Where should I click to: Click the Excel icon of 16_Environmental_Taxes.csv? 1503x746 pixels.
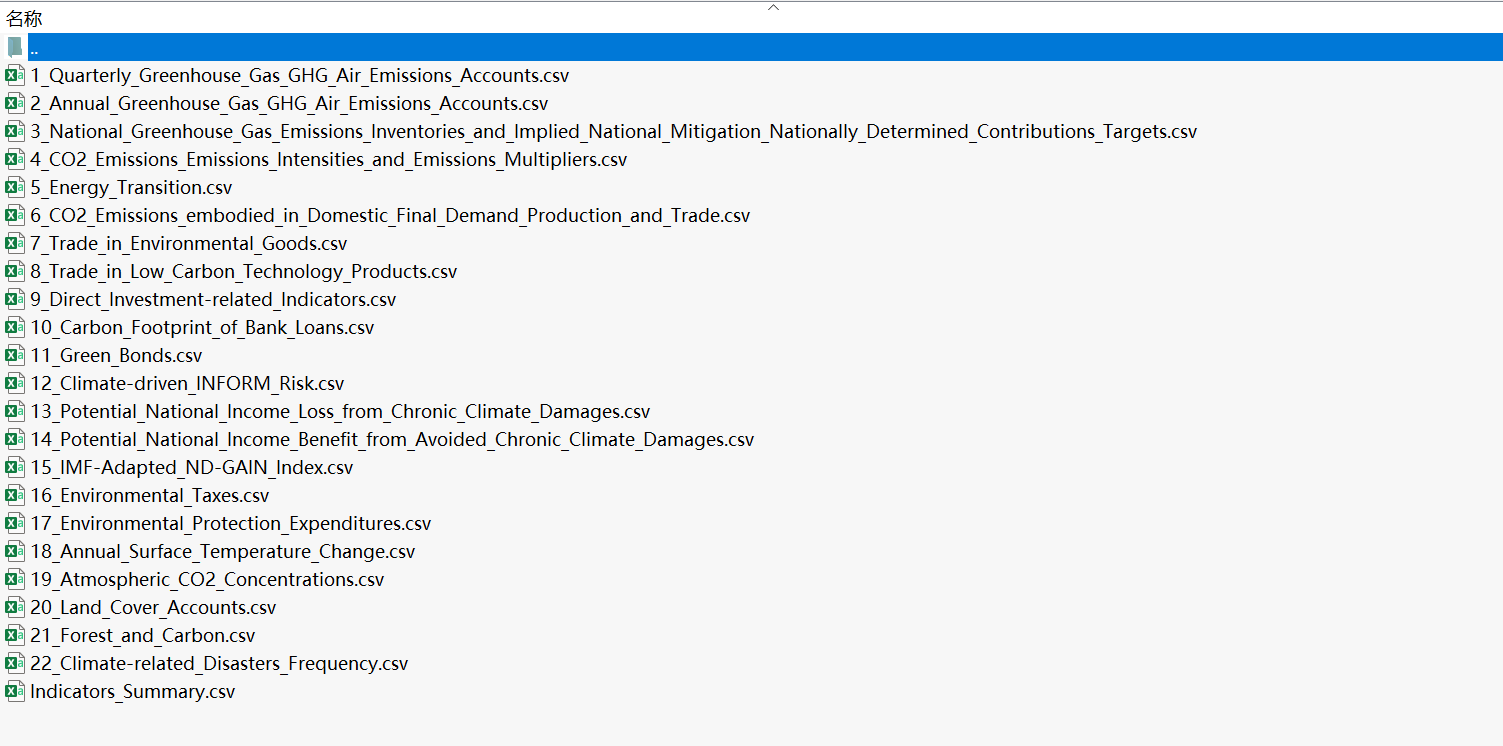(x=15, y=495)
